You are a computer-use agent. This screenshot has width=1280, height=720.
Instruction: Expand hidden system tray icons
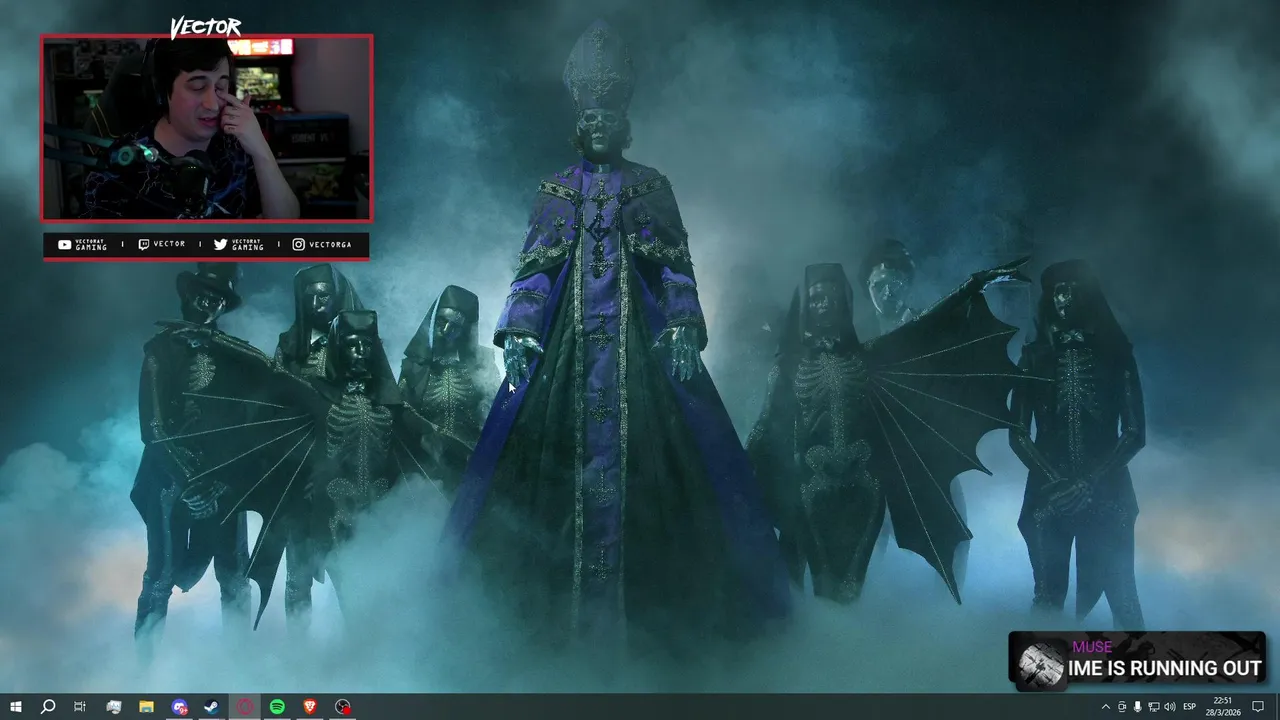[1105, 707]
